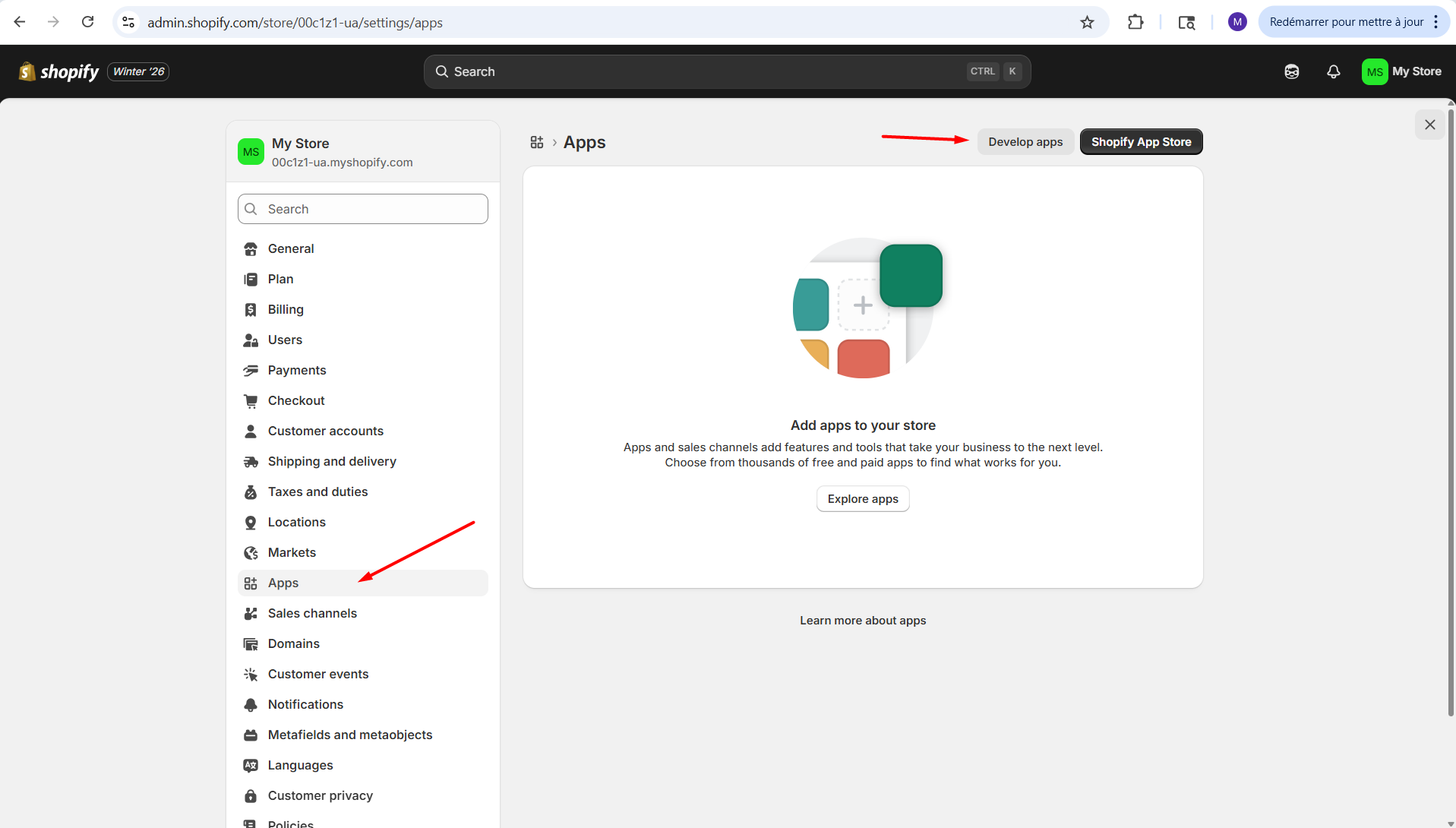Bookmark this page with star icon

[1087, 22]
